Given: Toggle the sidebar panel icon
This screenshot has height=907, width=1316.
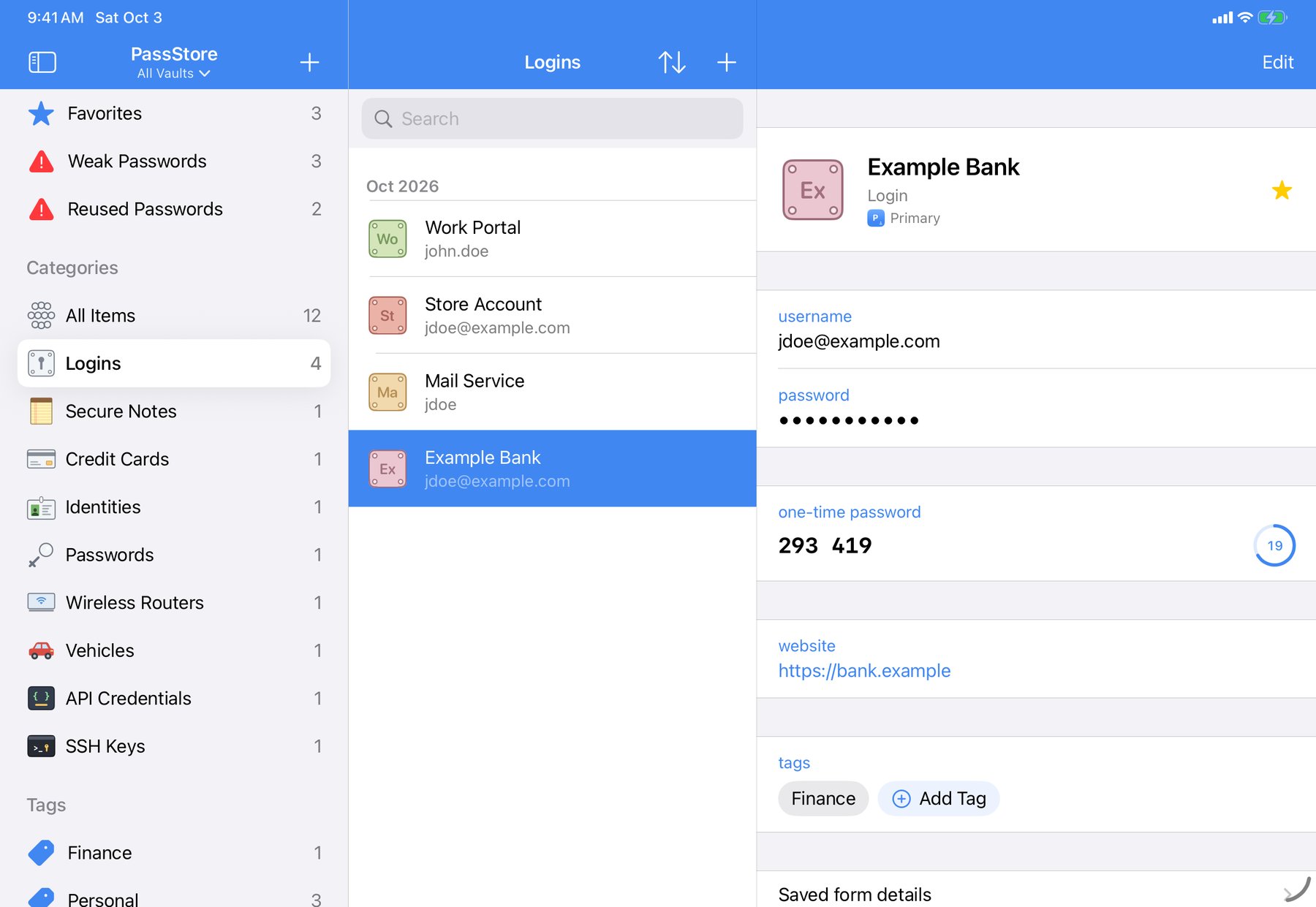Looking at the screenshot, I should point(42,62).
